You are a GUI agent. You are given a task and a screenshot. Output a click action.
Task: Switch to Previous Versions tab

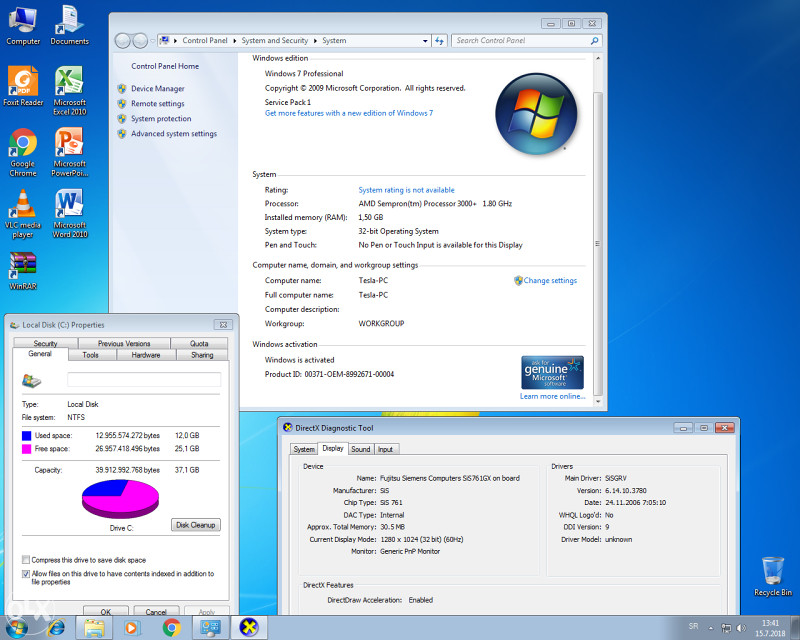(124, 343)
